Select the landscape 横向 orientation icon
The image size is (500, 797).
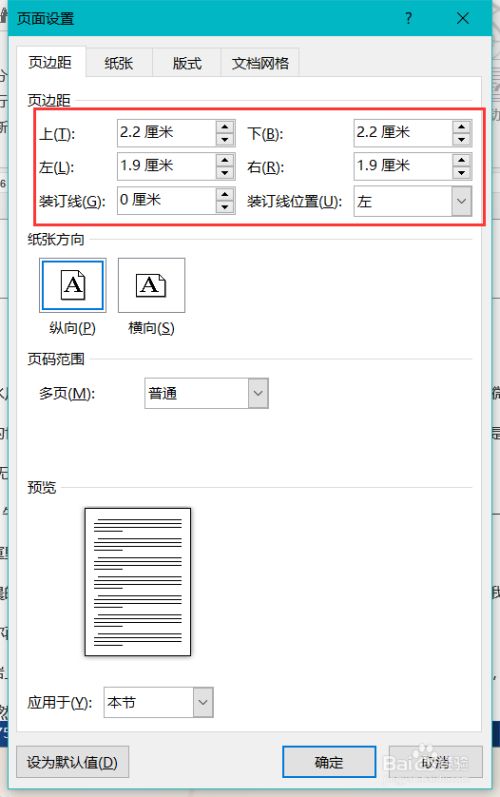point(151,285)
